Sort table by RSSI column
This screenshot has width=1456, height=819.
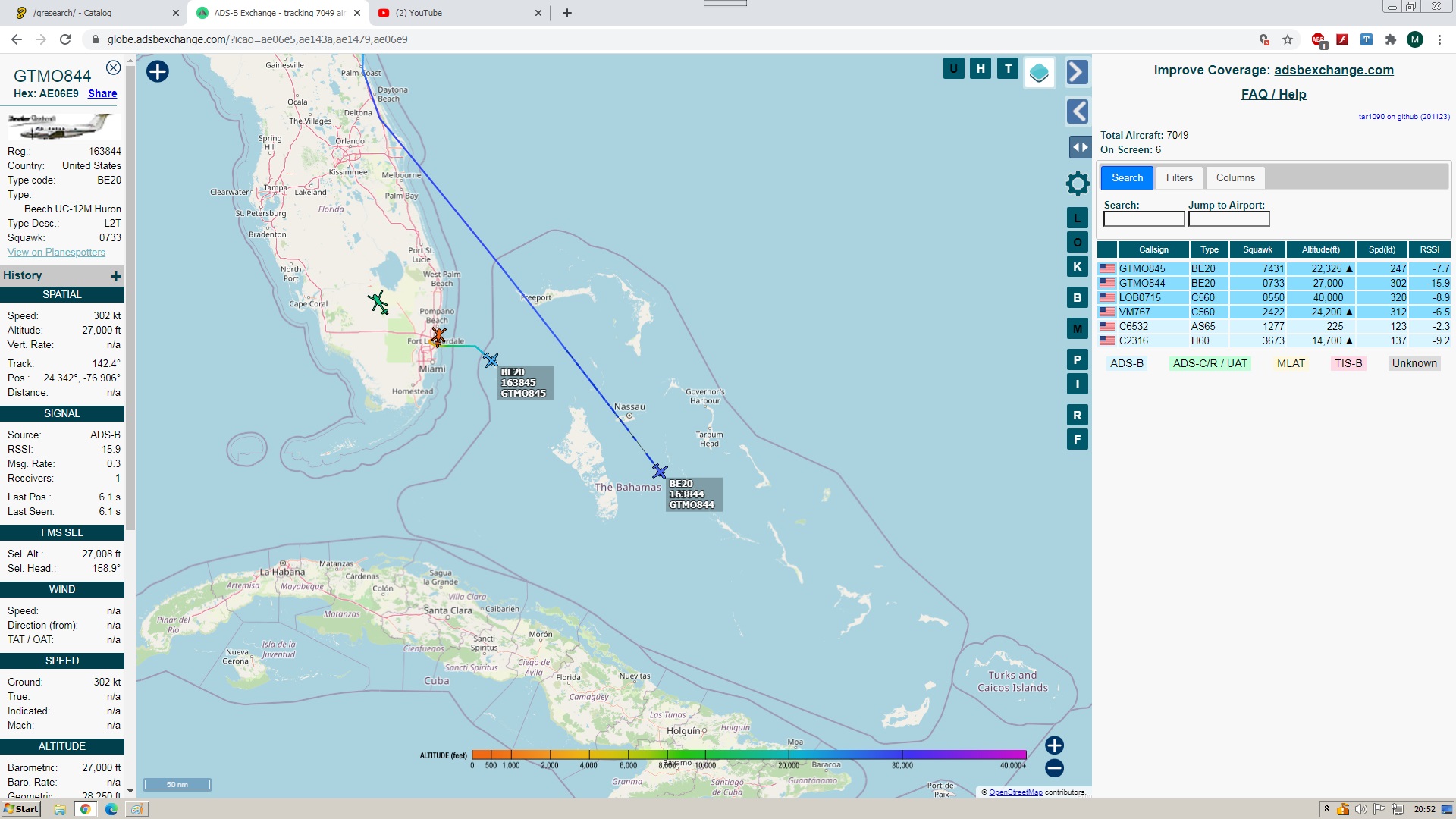point(1429,249)
